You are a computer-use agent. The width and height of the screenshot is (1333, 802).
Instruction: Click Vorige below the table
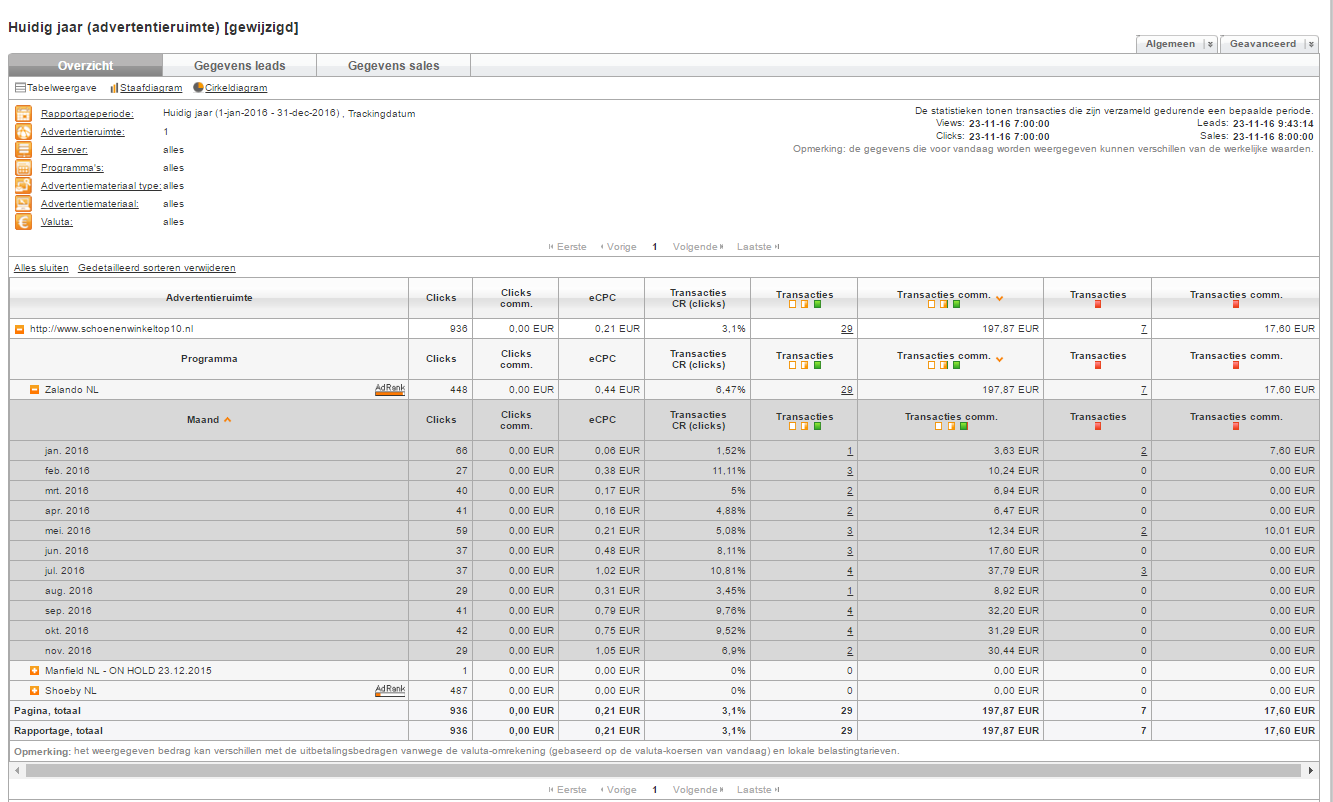[621, 790]
